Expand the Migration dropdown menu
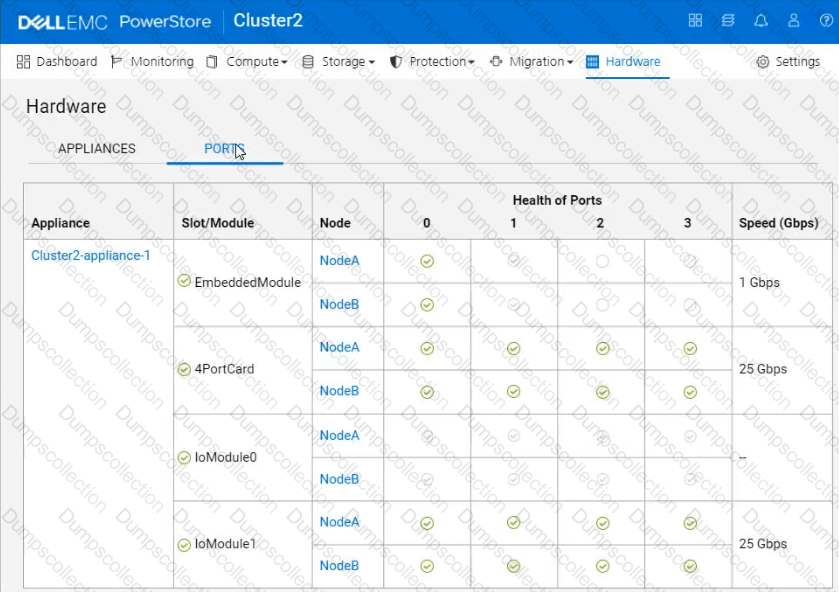This screenshot has height=592, width=839. point(531,62)
